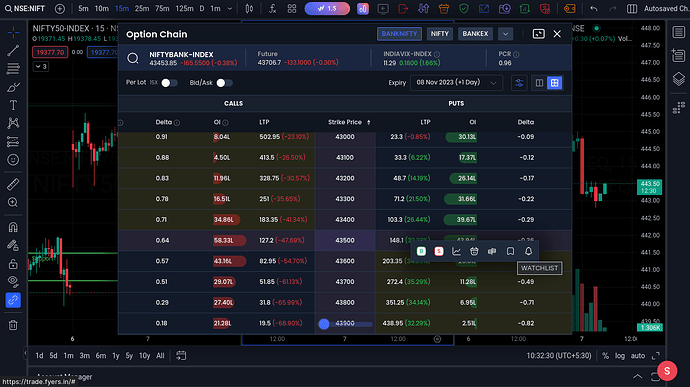Switch to 75m timeframe
This screenshot has height=387, width=690.
click(x=162, y=8)
